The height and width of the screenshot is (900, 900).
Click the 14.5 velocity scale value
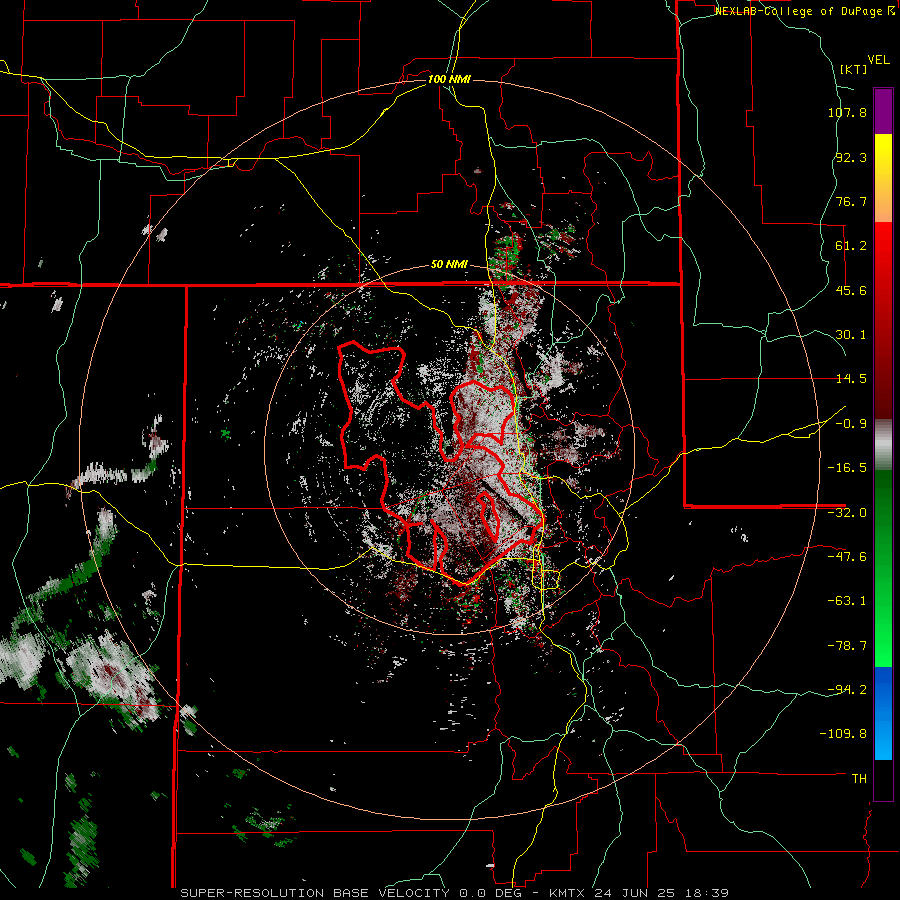[851, 379]
